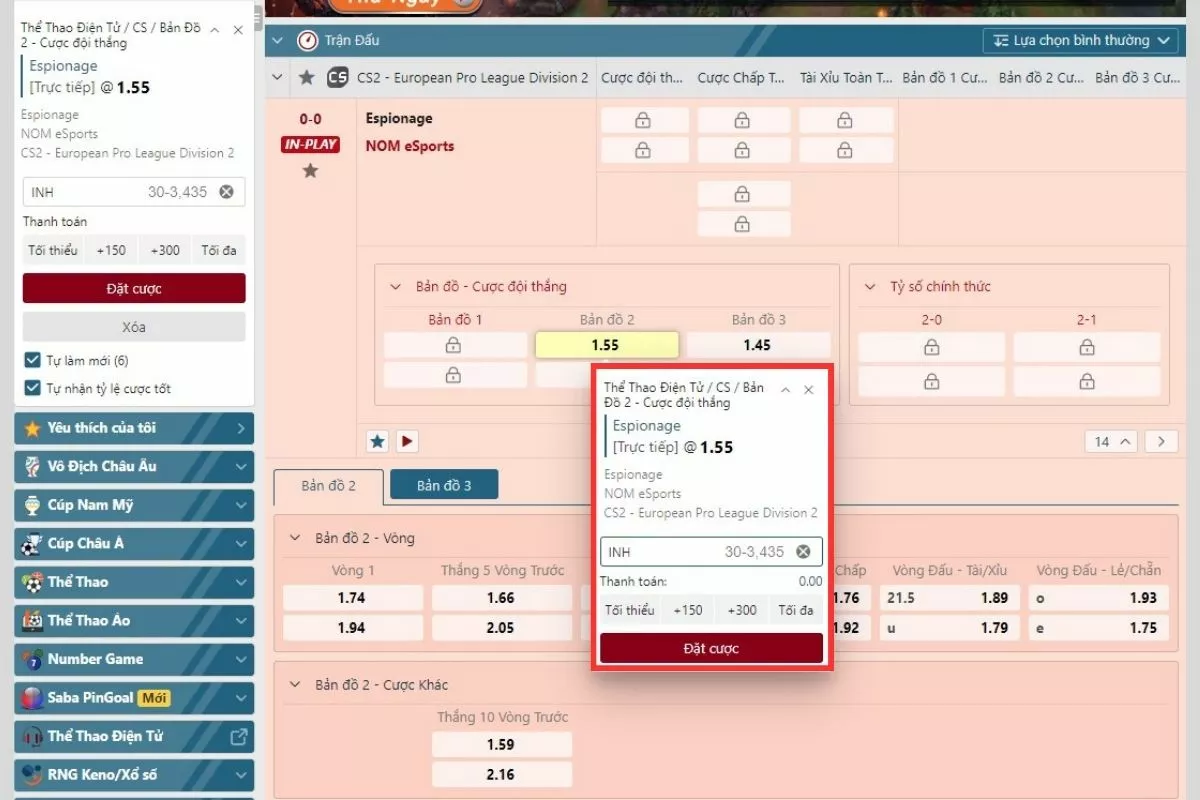Click NOM eSports team name
This screenshot has width=1200, height=800.
tap(410, 146)
